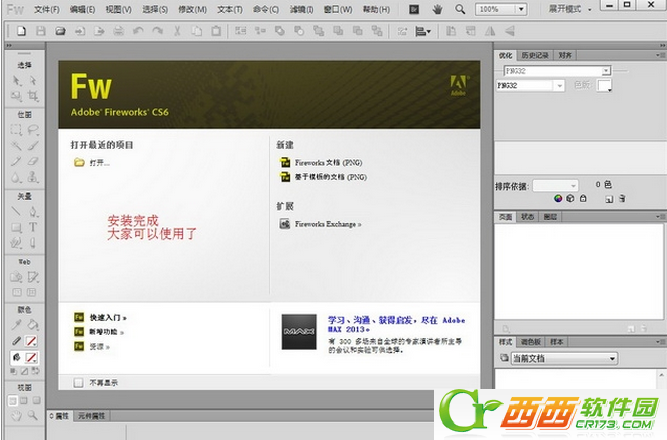Select the vector Pen tool

(33, 211)
